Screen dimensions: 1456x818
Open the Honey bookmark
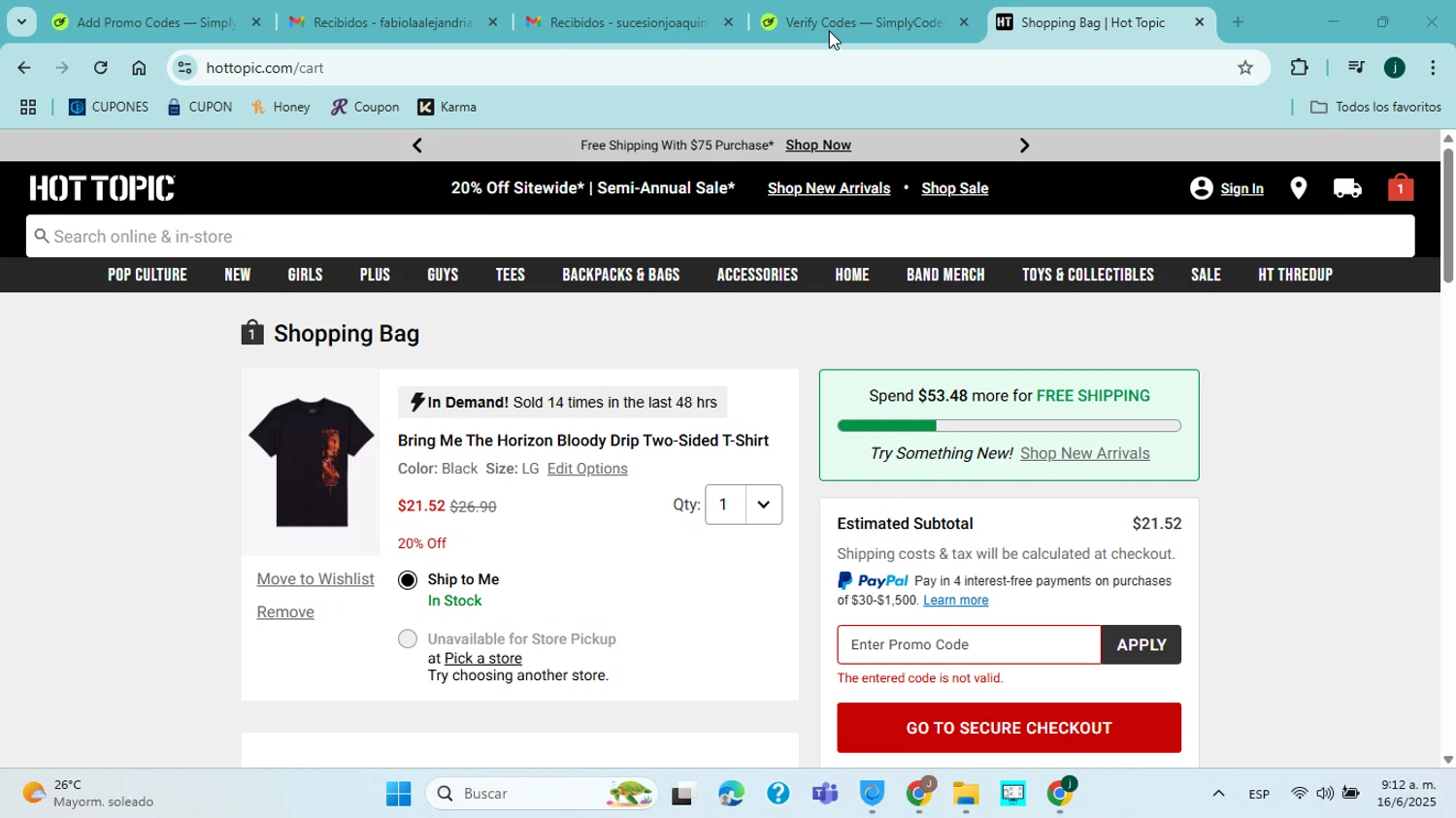click(281, 107)
